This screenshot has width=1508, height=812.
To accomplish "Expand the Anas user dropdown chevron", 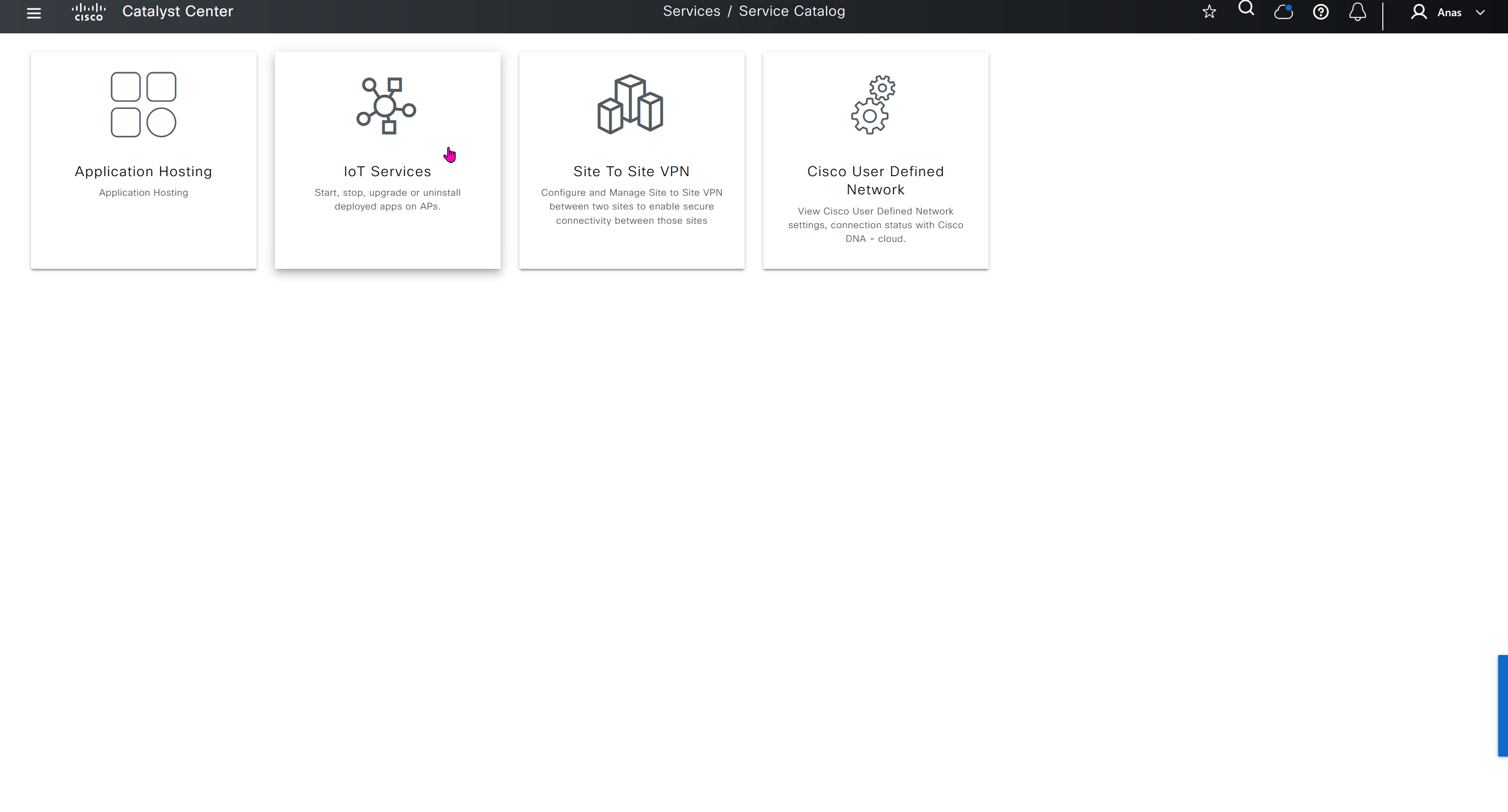I will point(1480,12).
